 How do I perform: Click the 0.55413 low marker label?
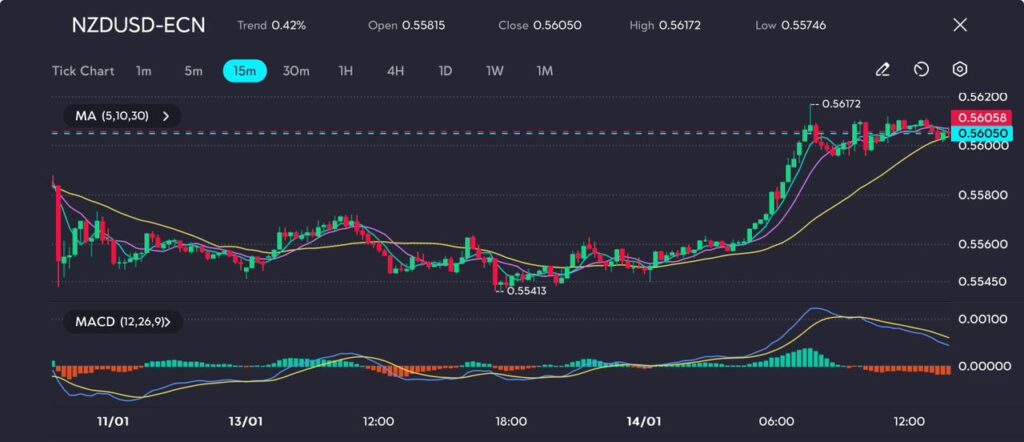(x=526, y=291)
